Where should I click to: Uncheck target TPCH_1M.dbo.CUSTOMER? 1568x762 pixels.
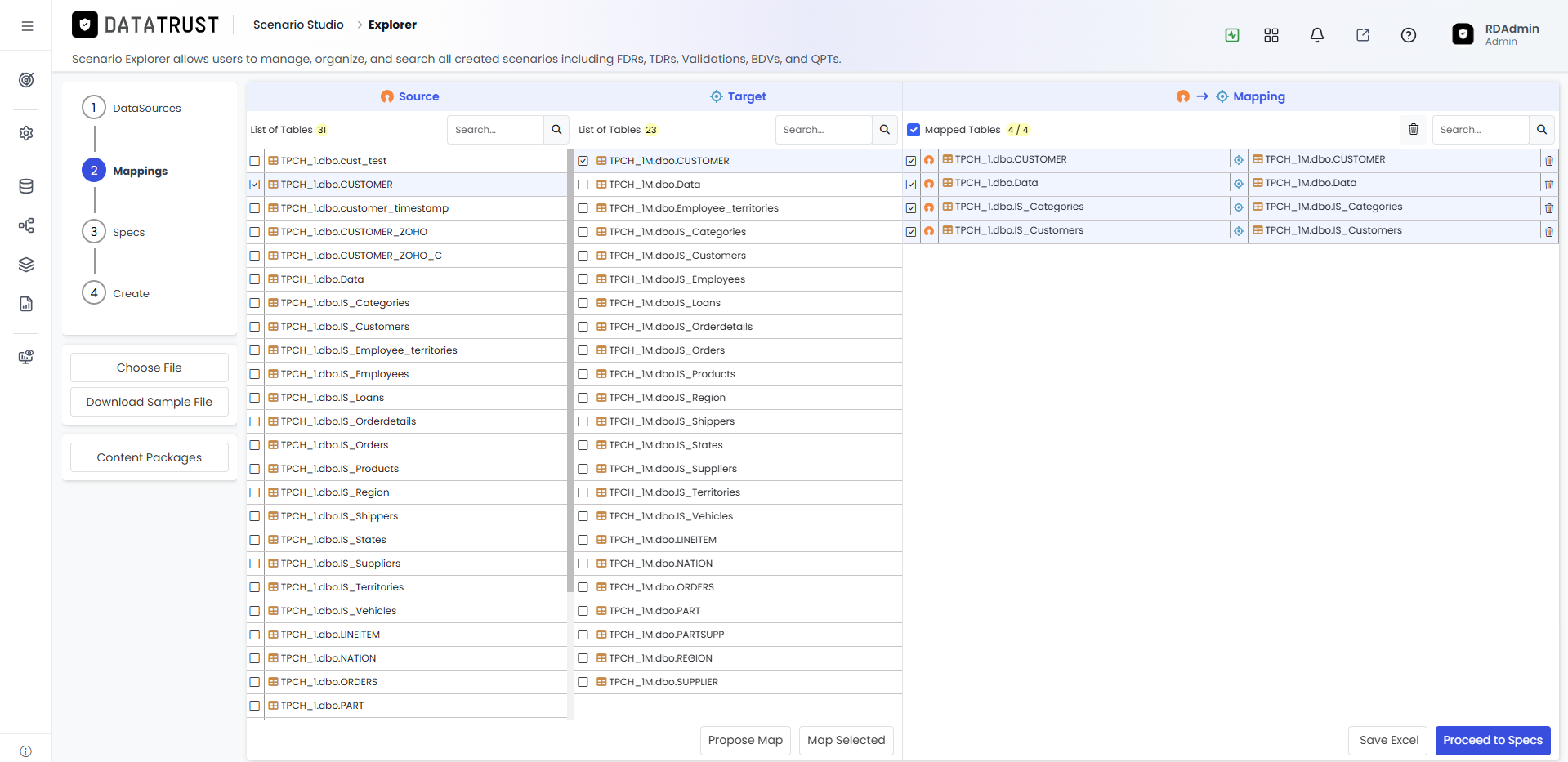583,161
